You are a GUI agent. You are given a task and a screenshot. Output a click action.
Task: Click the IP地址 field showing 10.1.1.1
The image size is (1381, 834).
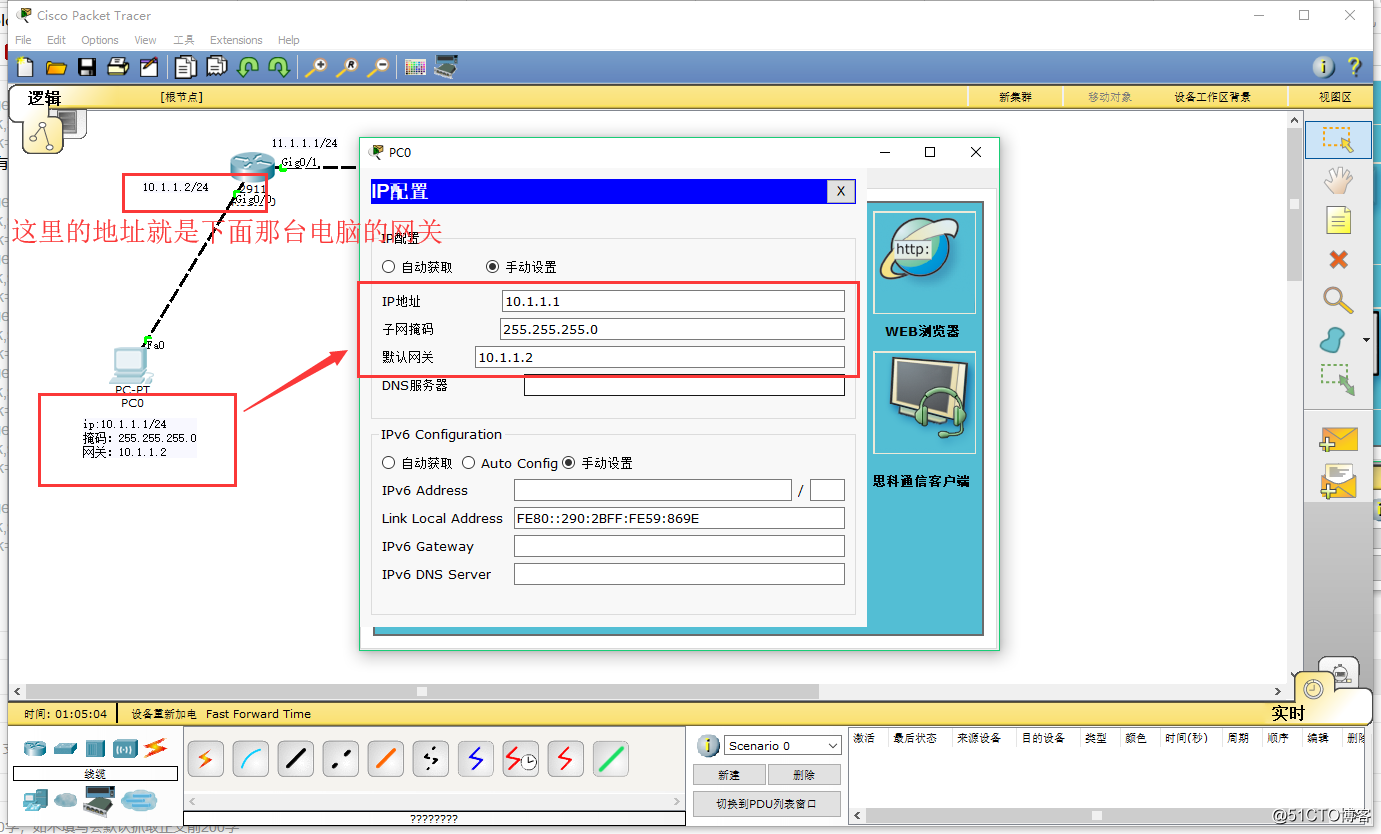pos(673,301)
